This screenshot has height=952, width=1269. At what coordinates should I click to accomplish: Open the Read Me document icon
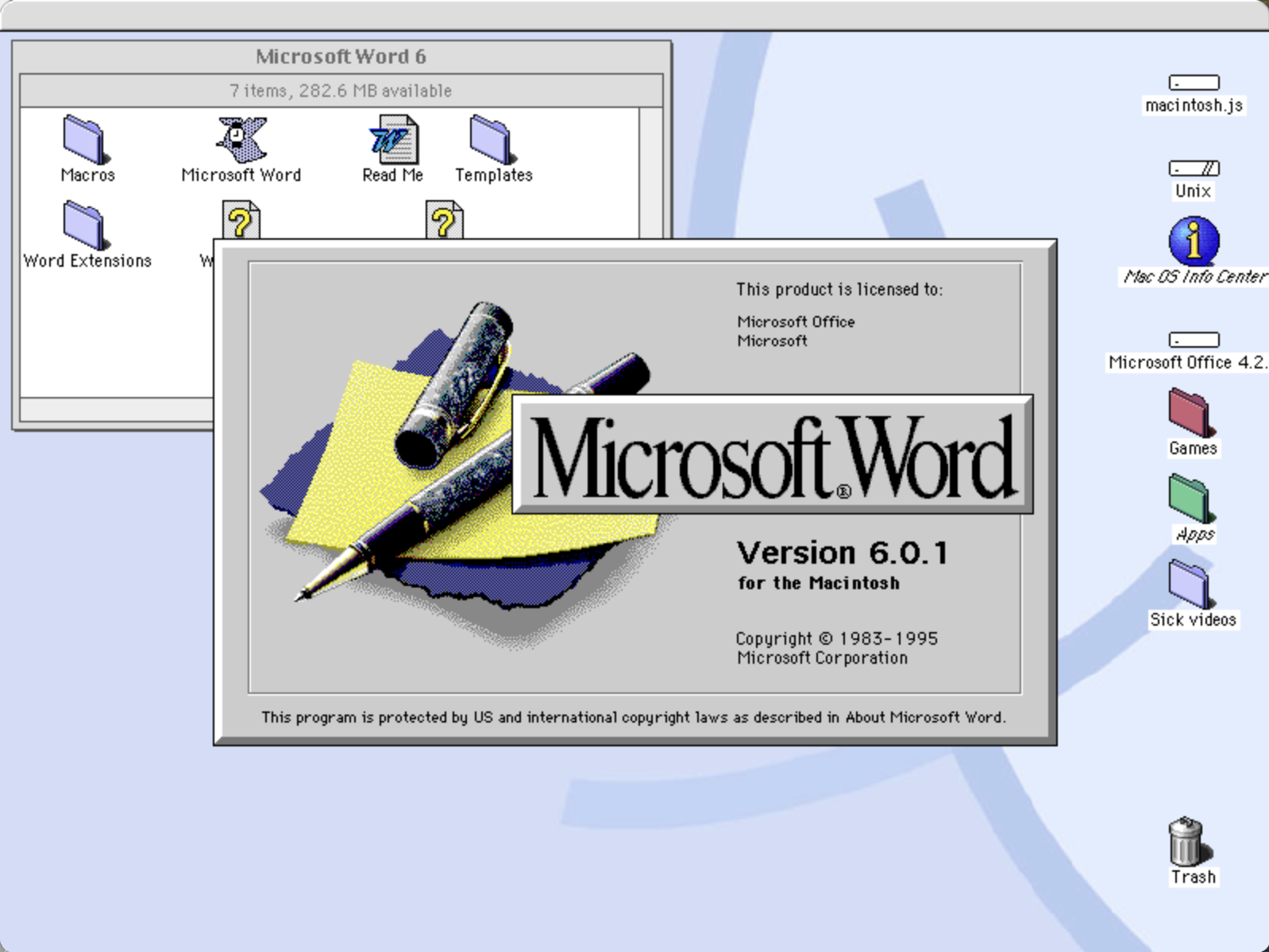393,139
